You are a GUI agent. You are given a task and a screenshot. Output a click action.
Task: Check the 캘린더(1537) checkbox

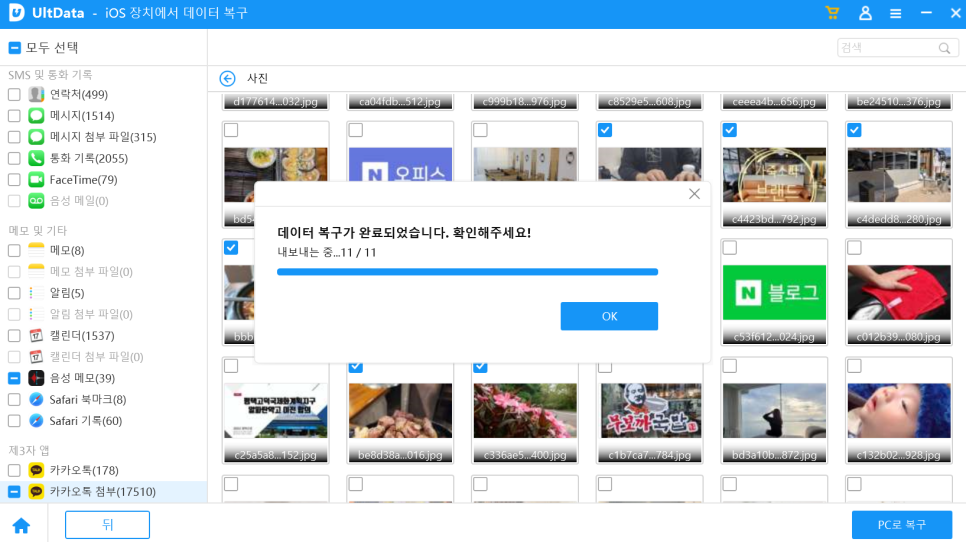(14, 336)
